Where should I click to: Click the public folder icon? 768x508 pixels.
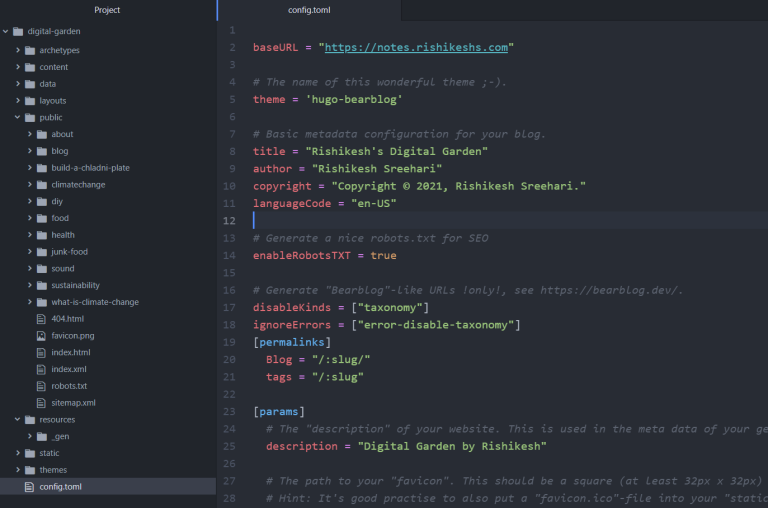(30, 117)
